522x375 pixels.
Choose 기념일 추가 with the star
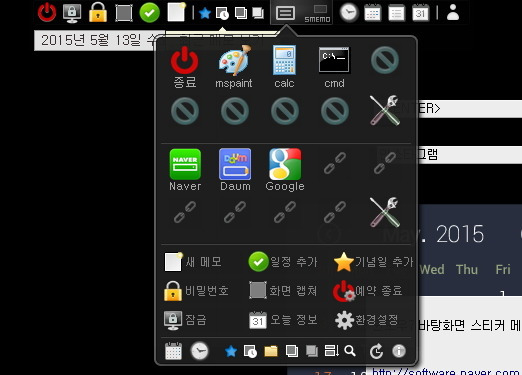373,262
